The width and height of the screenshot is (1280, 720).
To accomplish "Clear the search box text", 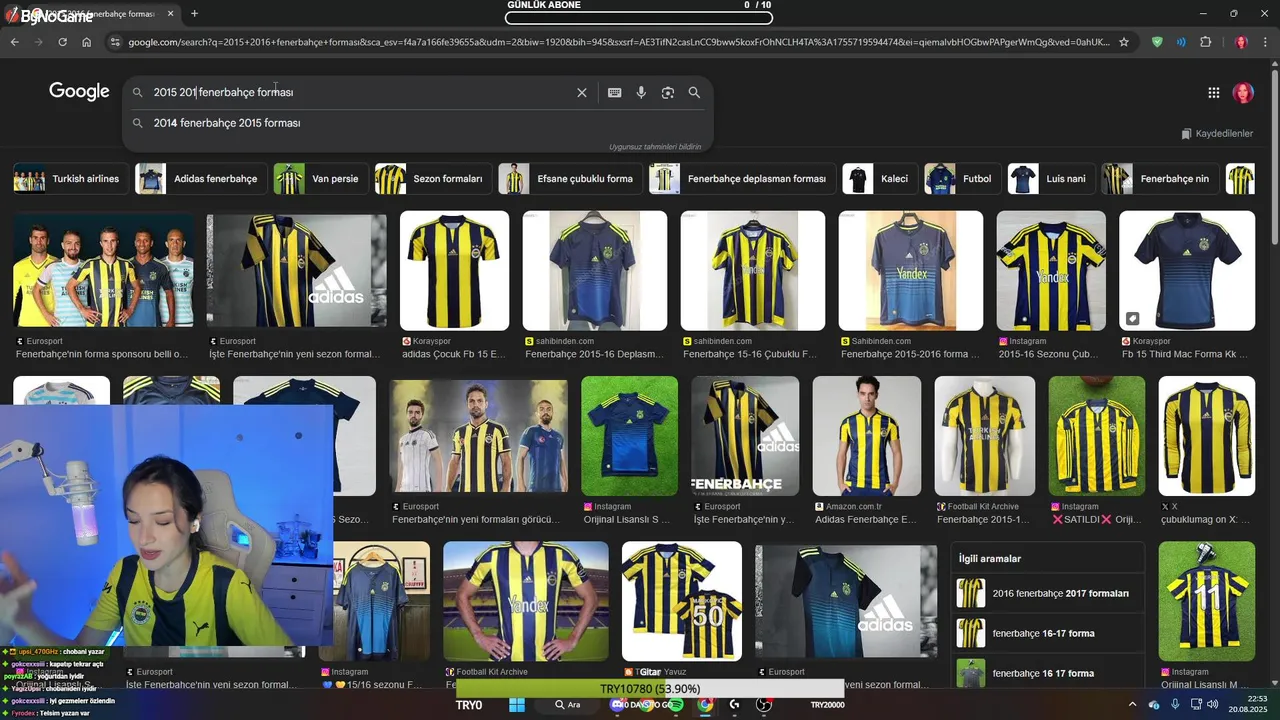I will [582, 92].
